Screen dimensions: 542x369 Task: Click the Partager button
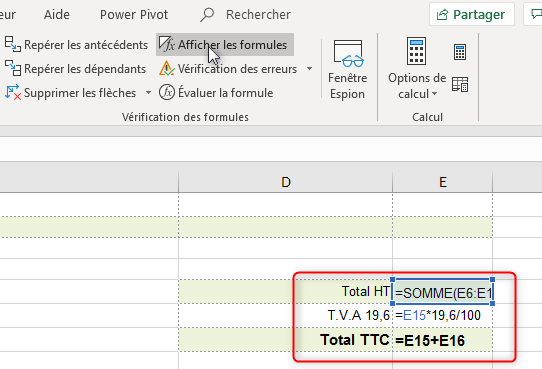(472, 15)
